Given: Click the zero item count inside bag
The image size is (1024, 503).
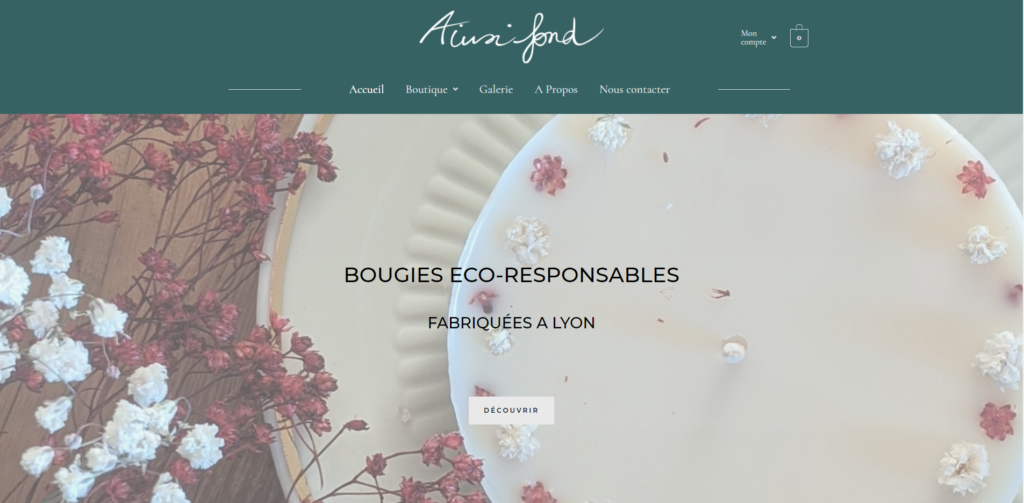Looking at the screenshot, I should (799, 38).
